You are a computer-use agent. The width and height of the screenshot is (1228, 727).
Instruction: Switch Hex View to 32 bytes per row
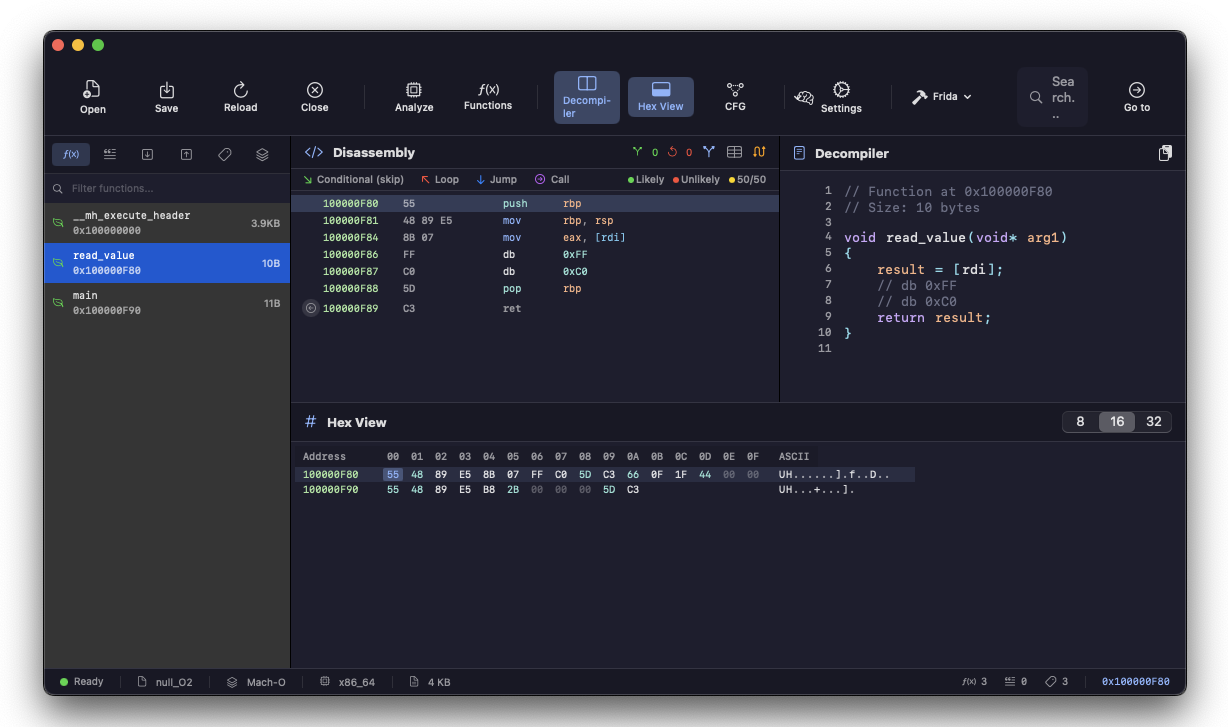click(x=1153, y=421)
